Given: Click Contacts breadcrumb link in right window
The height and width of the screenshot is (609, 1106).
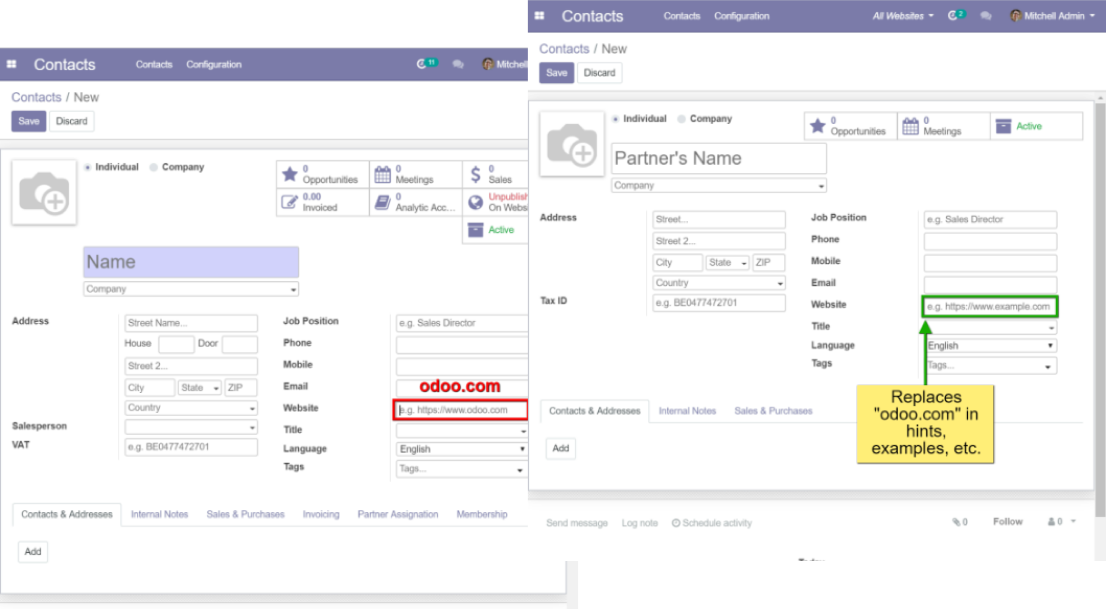Looking at the screenshot, I should [x=564, y=49].
